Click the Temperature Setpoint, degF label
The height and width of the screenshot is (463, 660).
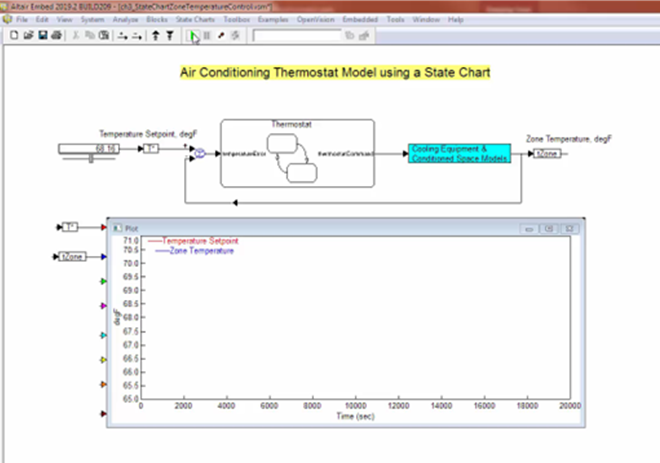148,134
